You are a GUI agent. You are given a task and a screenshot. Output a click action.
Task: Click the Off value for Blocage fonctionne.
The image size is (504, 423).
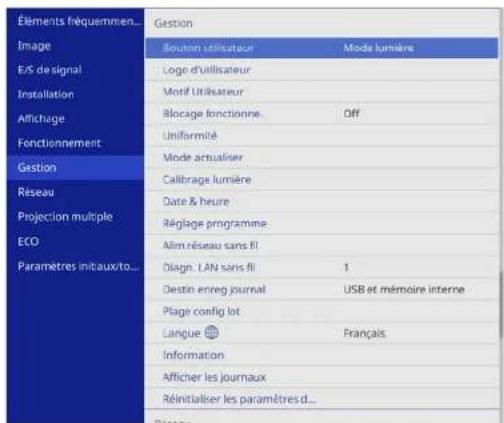pos(351,114)
